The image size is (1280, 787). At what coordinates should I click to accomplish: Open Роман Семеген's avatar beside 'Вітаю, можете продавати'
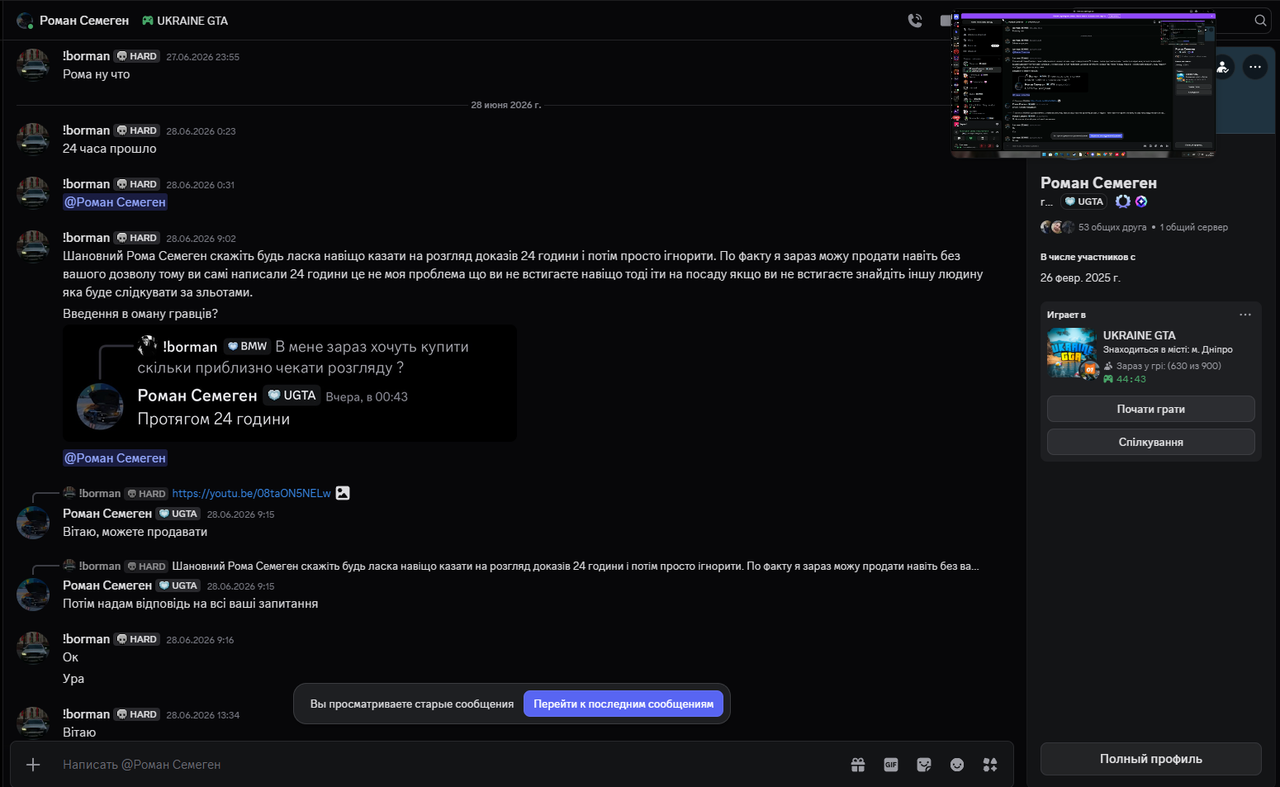[x=33, y=522]
